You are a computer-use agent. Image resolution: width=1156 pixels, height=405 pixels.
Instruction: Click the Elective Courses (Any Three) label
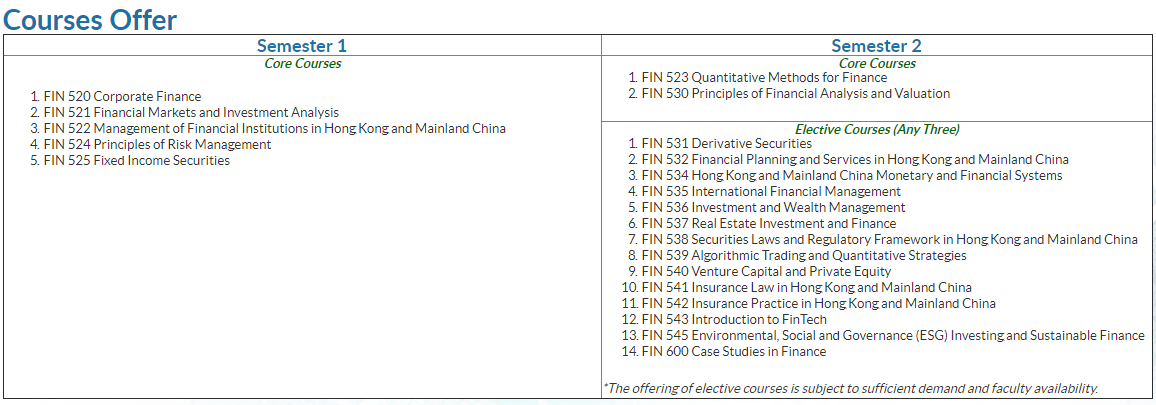pos(876,130)
